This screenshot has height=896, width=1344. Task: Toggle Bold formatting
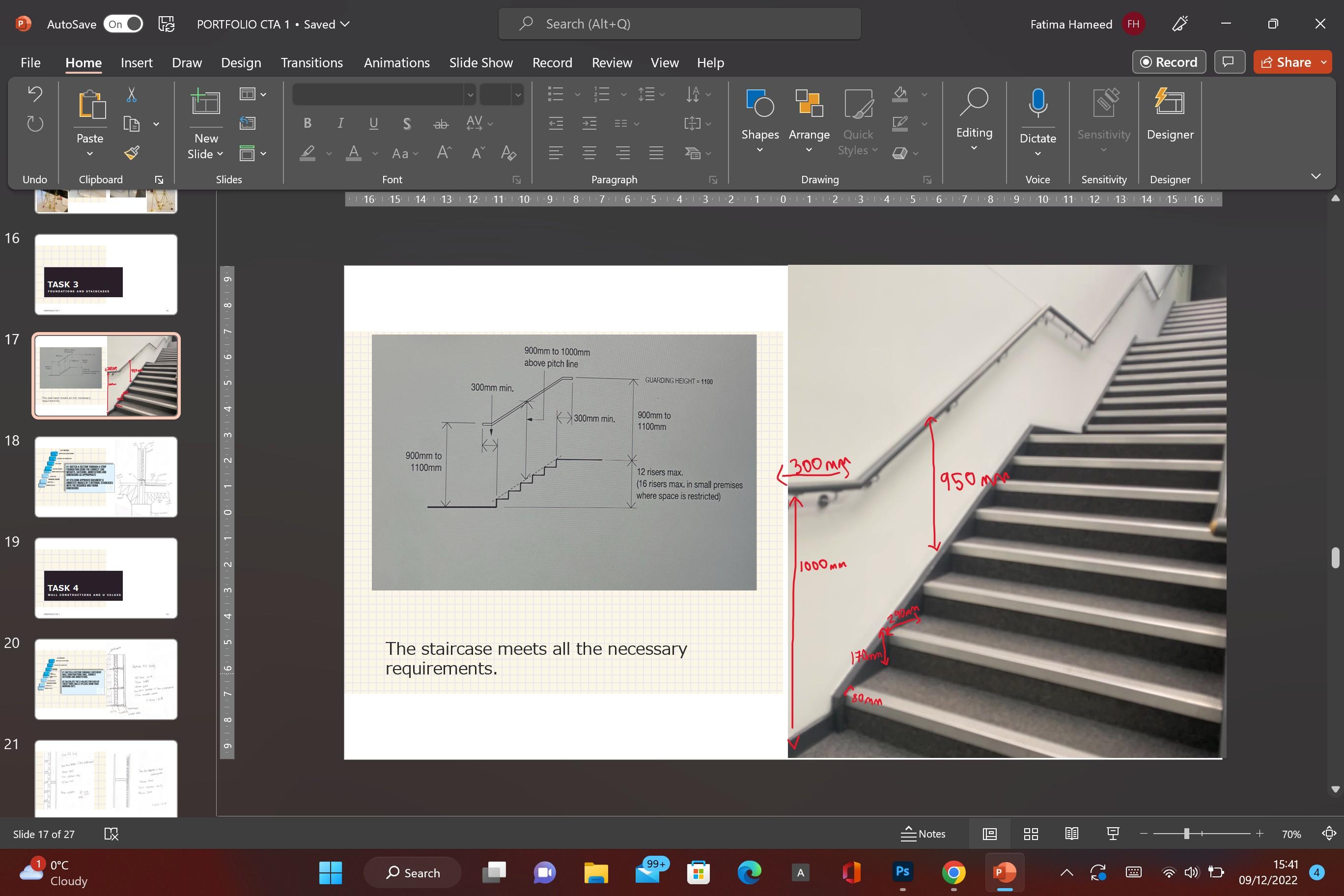[x=308, y=123]
